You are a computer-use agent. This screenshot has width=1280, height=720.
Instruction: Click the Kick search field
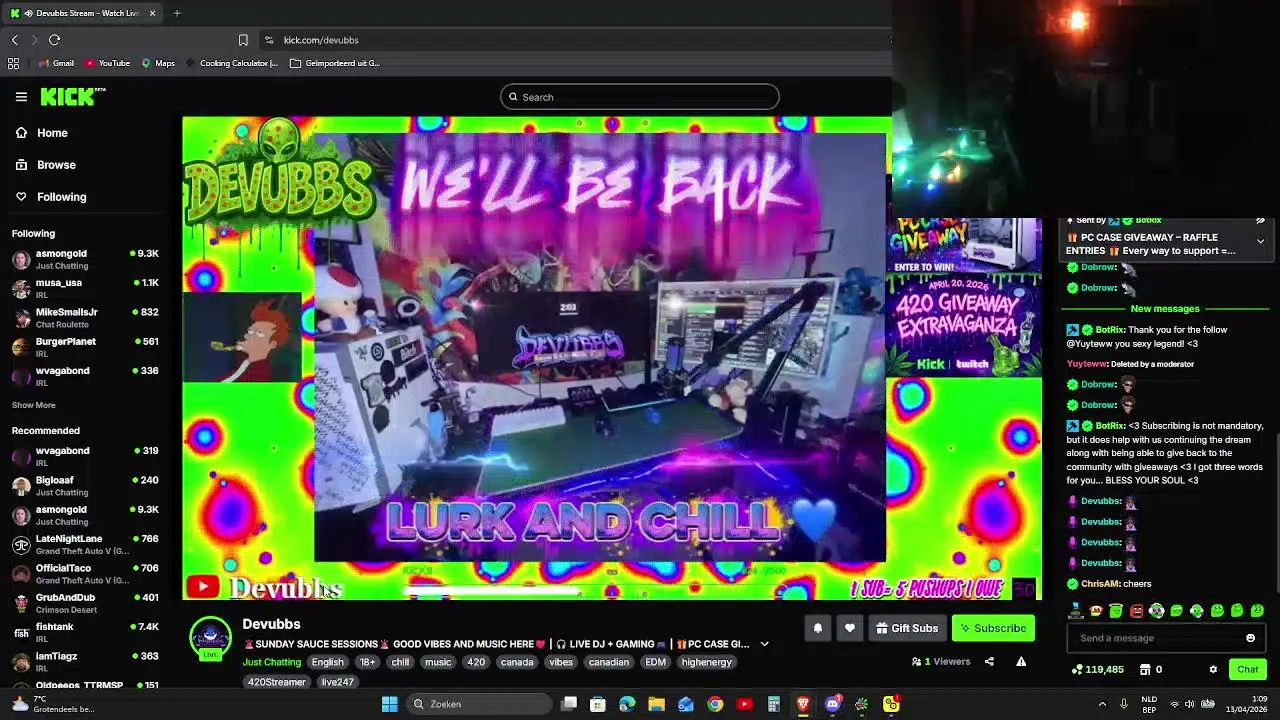click(640, 97)
